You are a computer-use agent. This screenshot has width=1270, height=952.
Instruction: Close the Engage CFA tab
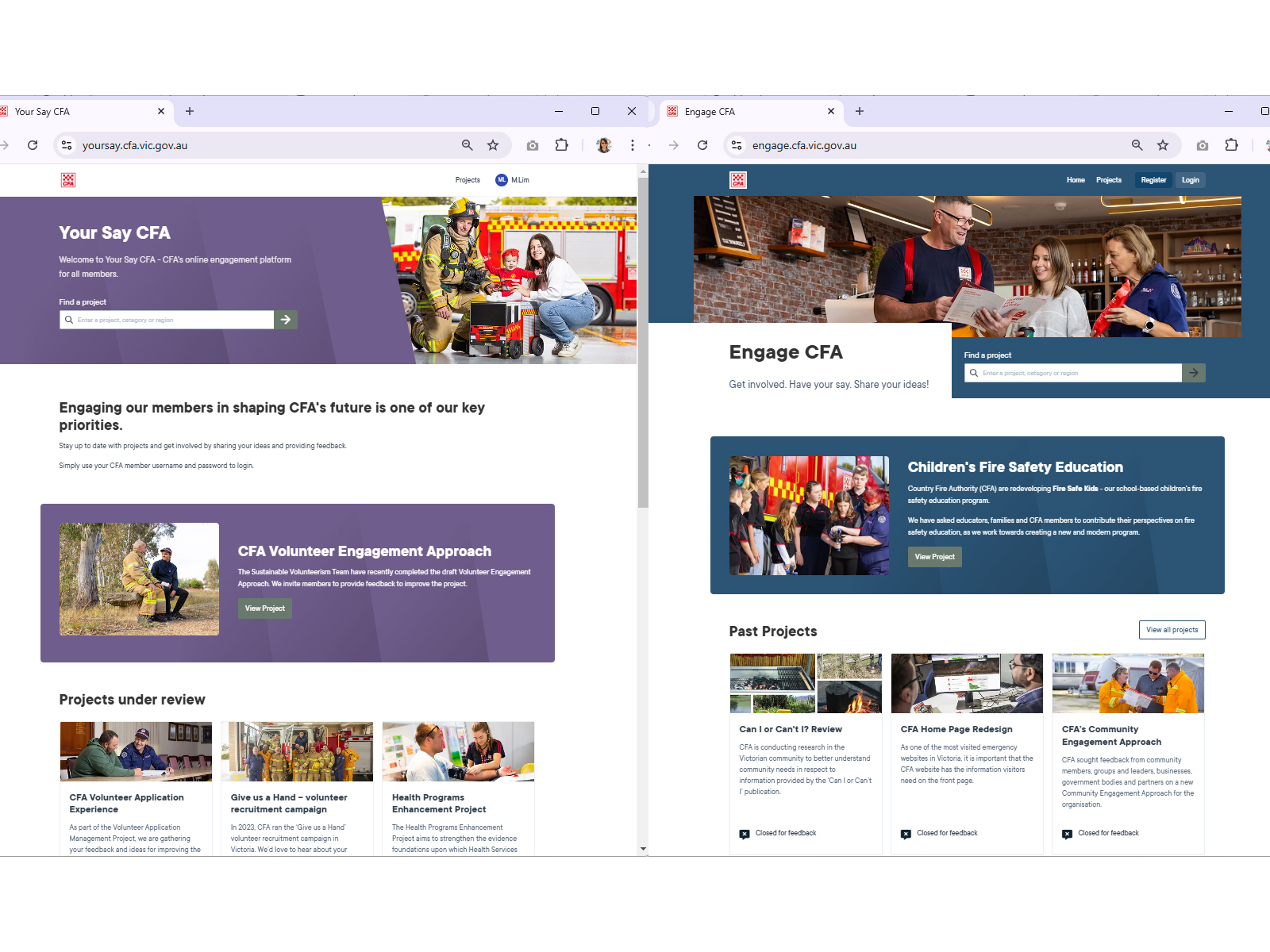(831, 111)
